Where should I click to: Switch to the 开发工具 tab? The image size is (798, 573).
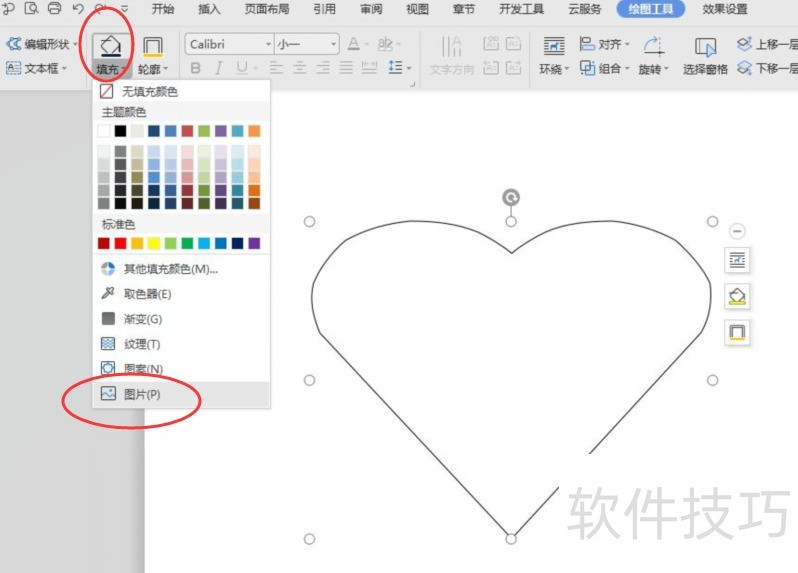521,9
